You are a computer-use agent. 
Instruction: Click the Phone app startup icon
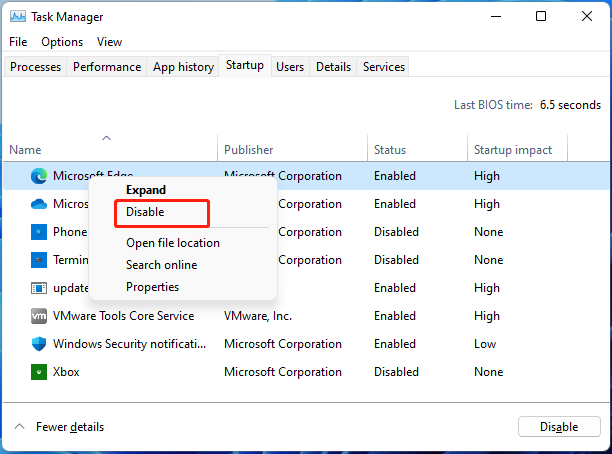[39, 232]
